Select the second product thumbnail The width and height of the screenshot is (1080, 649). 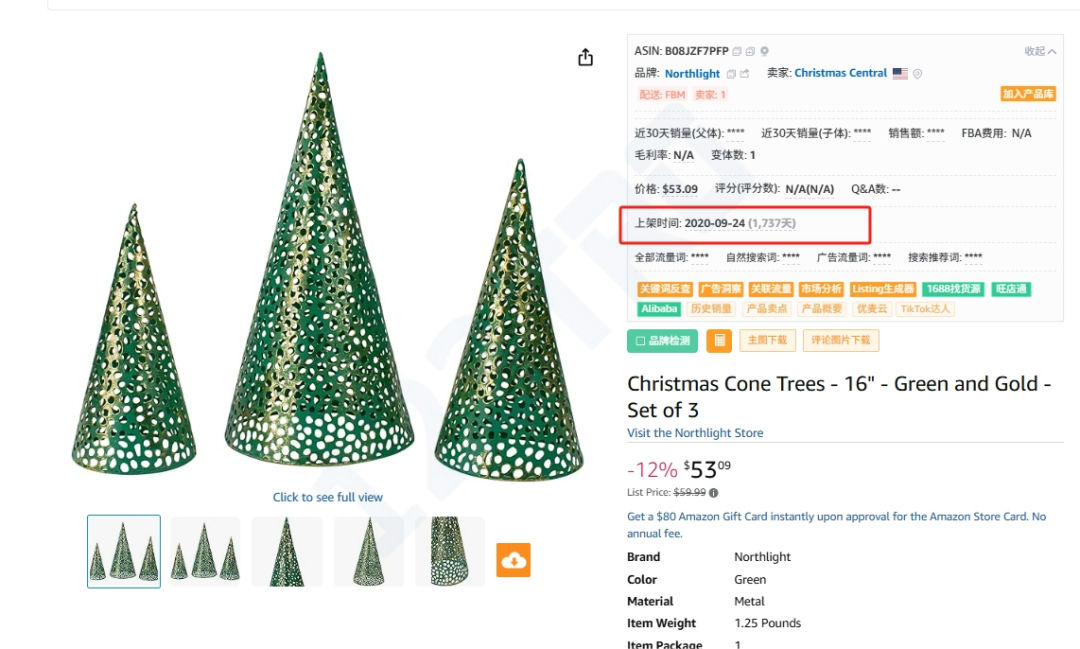coord(205,552)
